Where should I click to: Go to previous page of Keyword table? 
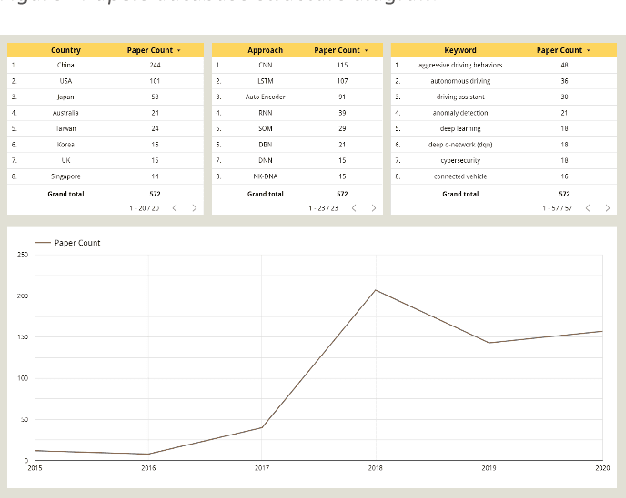[588, 208]
